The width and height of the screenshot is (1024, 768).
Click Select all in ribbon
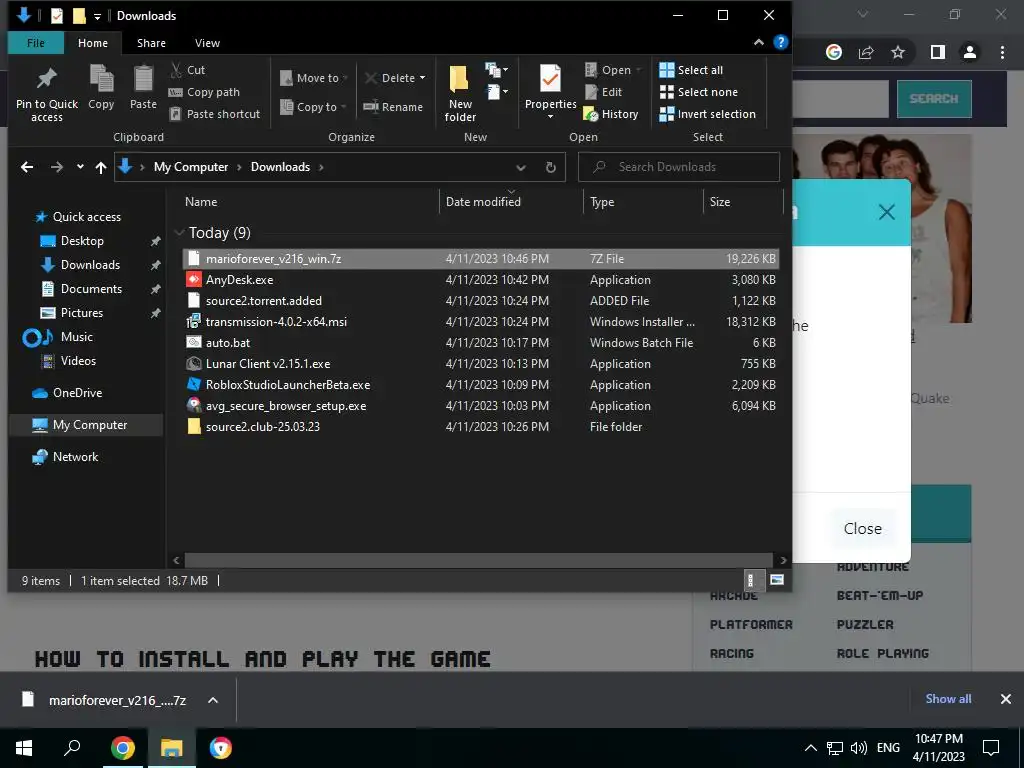[x=691, y=70]
